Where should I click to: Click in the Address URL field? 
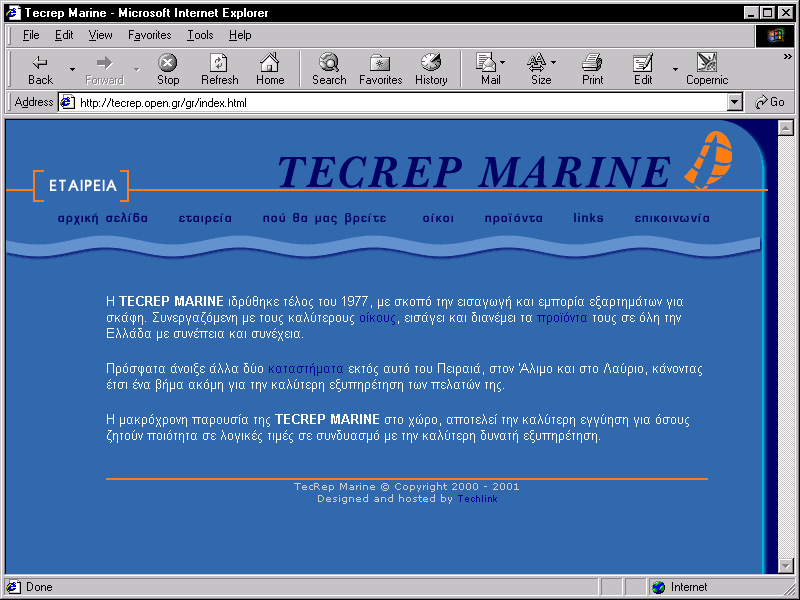click(x=401, y=103)
